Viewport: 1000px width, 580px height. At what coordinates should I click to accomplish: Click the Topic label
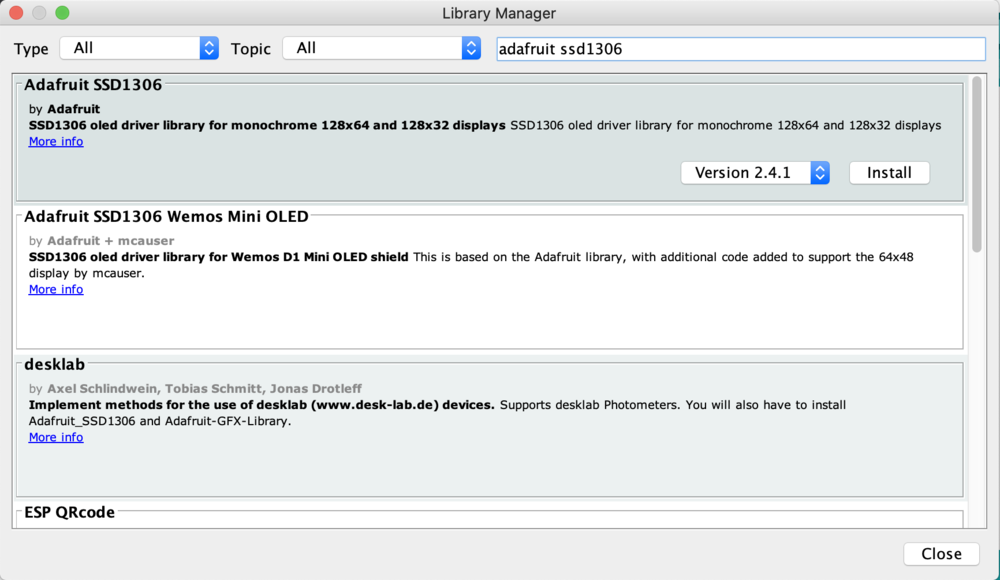(x=251, y=49)
